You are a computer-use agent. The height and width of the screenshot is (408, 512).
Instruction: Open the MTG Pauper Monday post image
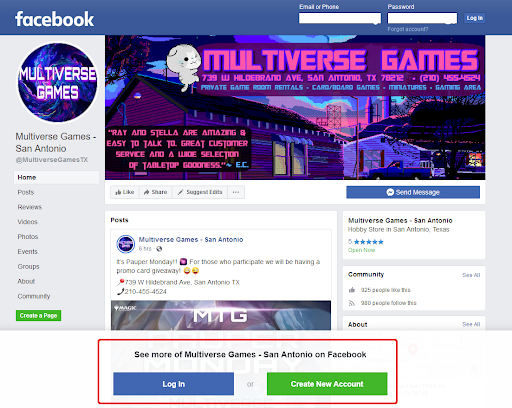[x=221, y=316]
